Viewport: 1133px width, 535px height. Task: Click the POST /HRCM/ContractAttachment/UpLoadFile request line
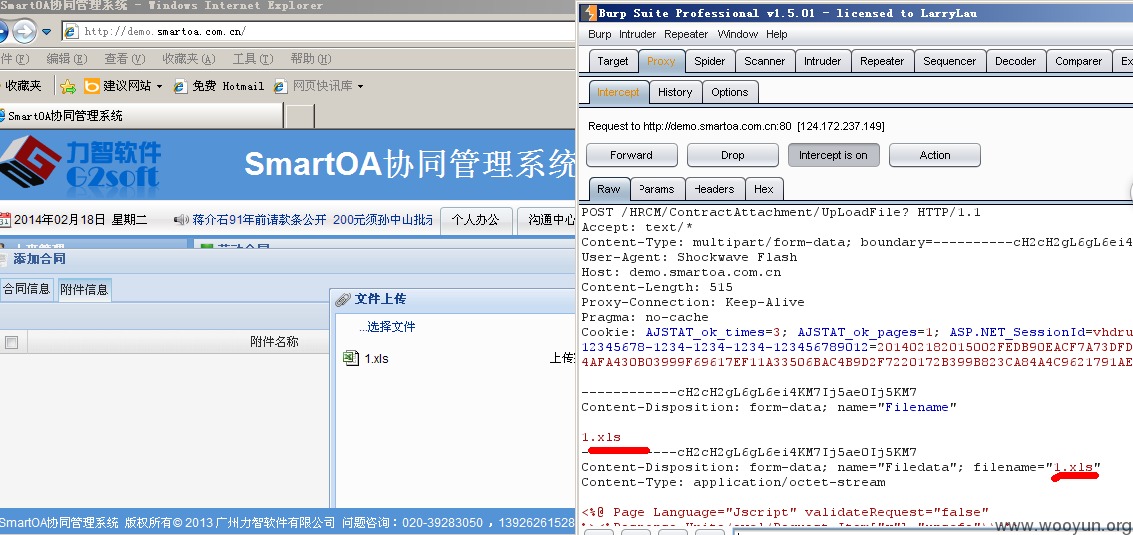tap(781, 213)
